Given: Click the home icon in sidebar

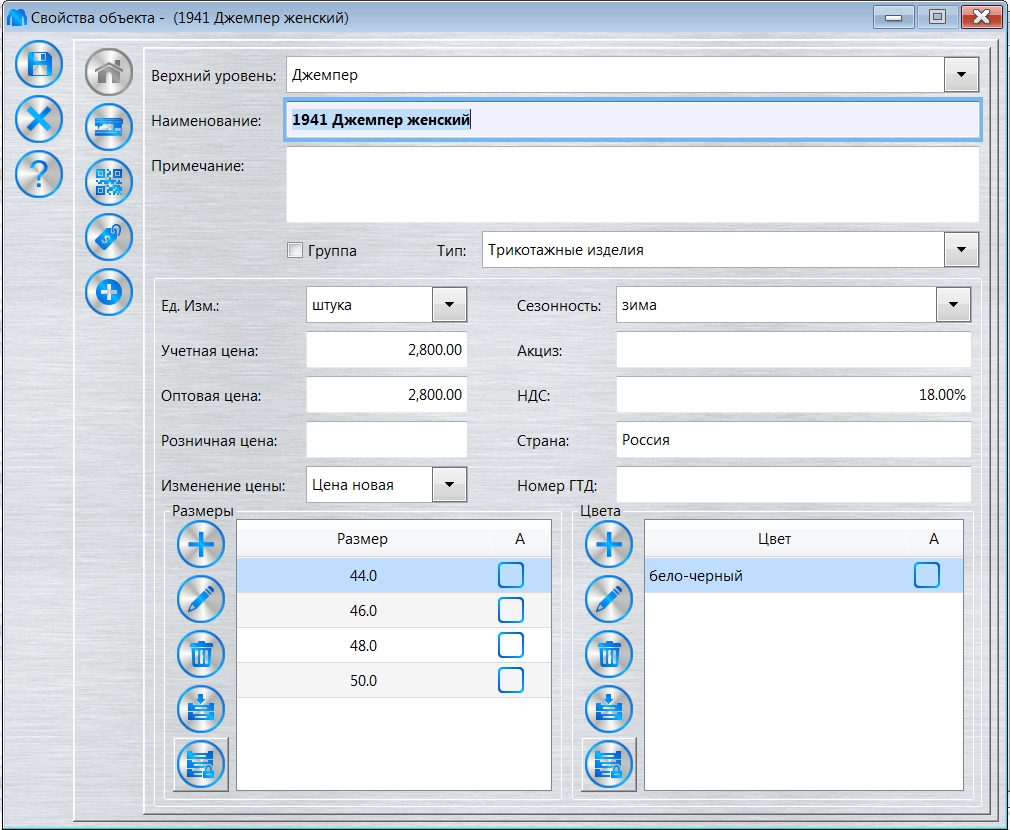Looking at the screenshot, I should [x=109, y=72].
